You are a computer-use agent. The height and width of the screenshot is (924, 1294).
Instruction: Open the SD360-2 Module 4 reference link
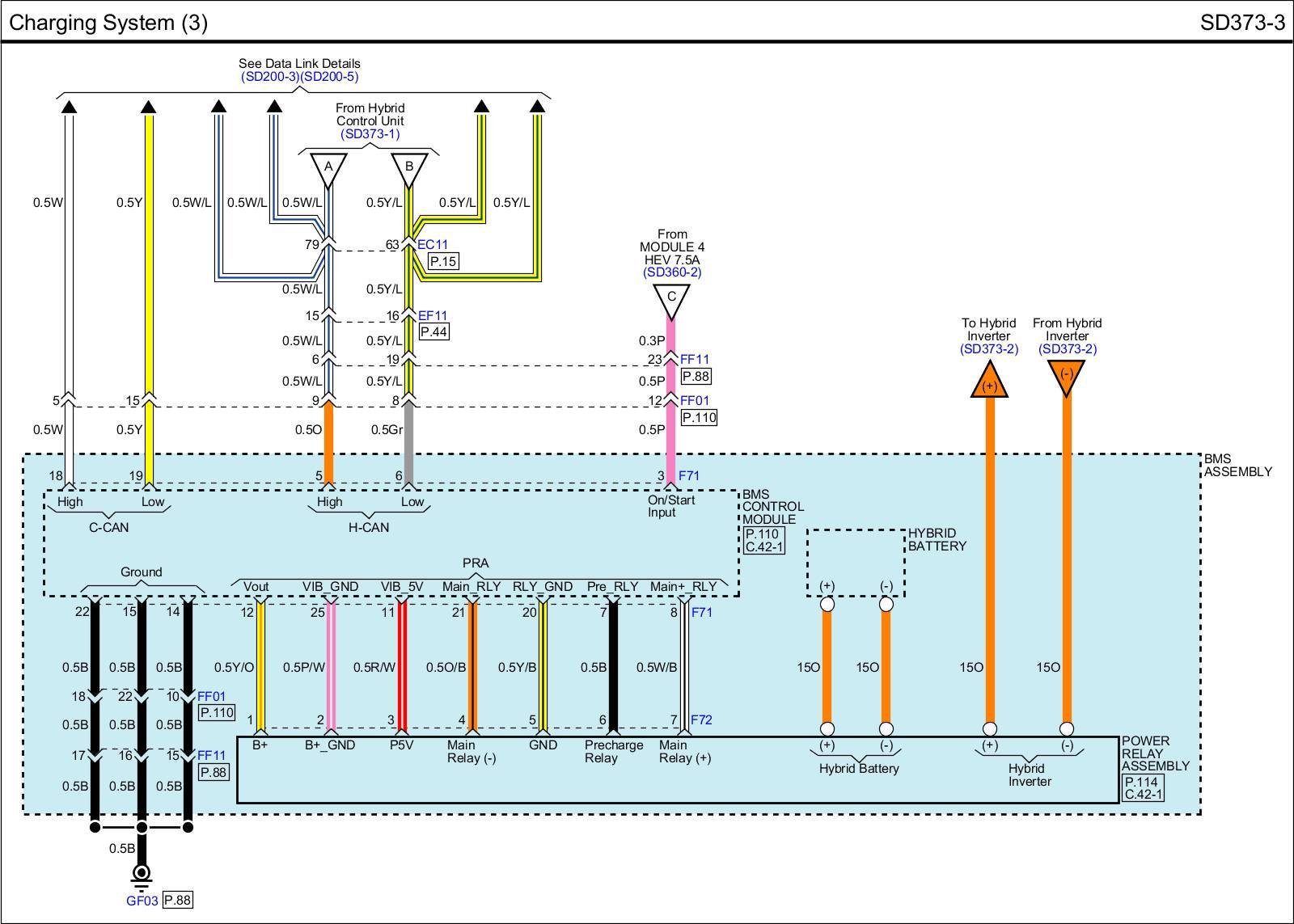tap(672, 272)
